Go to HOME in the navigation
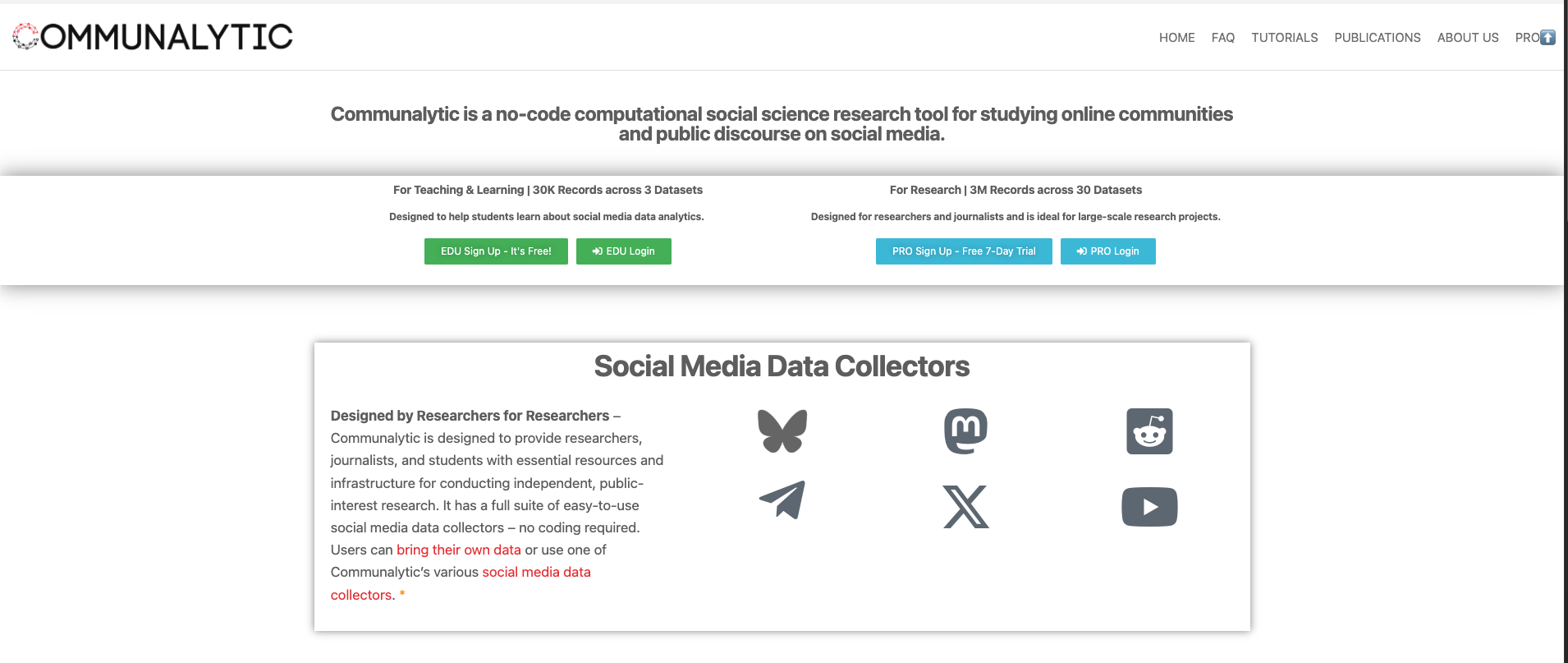 1176,38
